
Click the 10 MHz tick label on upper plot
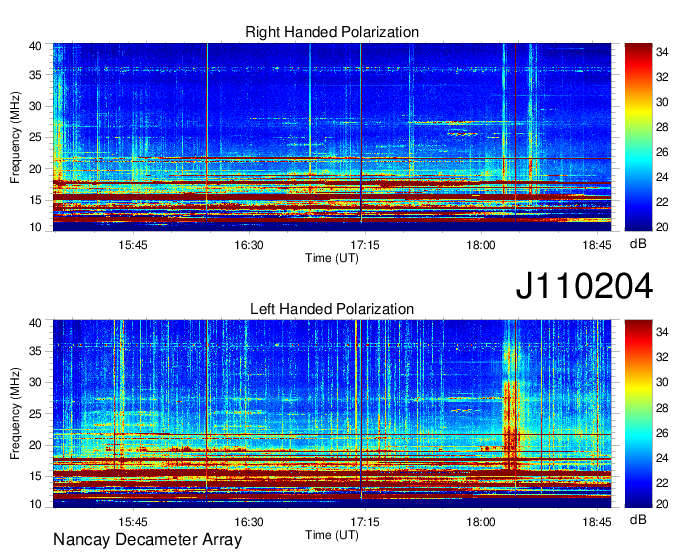(x=36, y=227)
